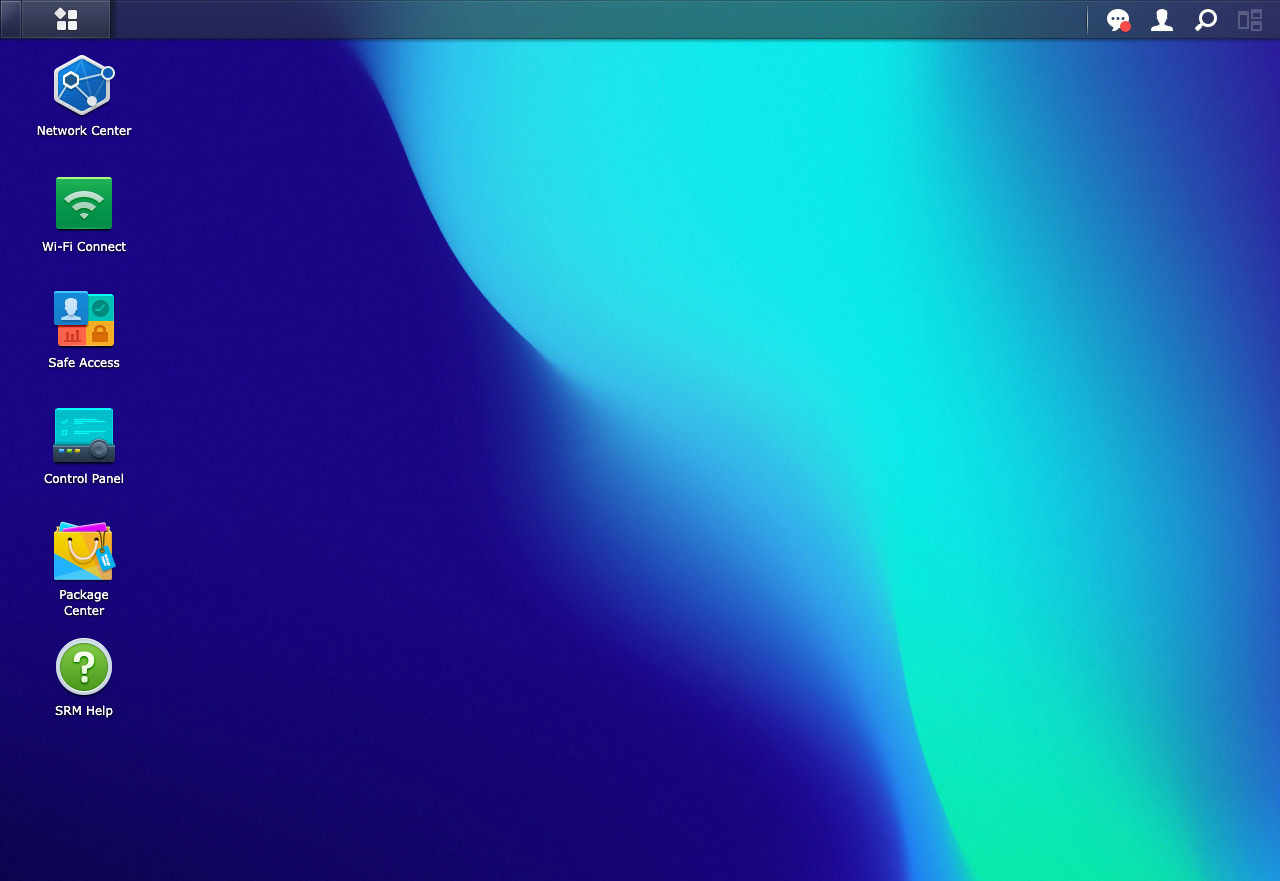1280x881 pixels.
Task: Open the Main Menu grid button
Action: pos(66,19)
